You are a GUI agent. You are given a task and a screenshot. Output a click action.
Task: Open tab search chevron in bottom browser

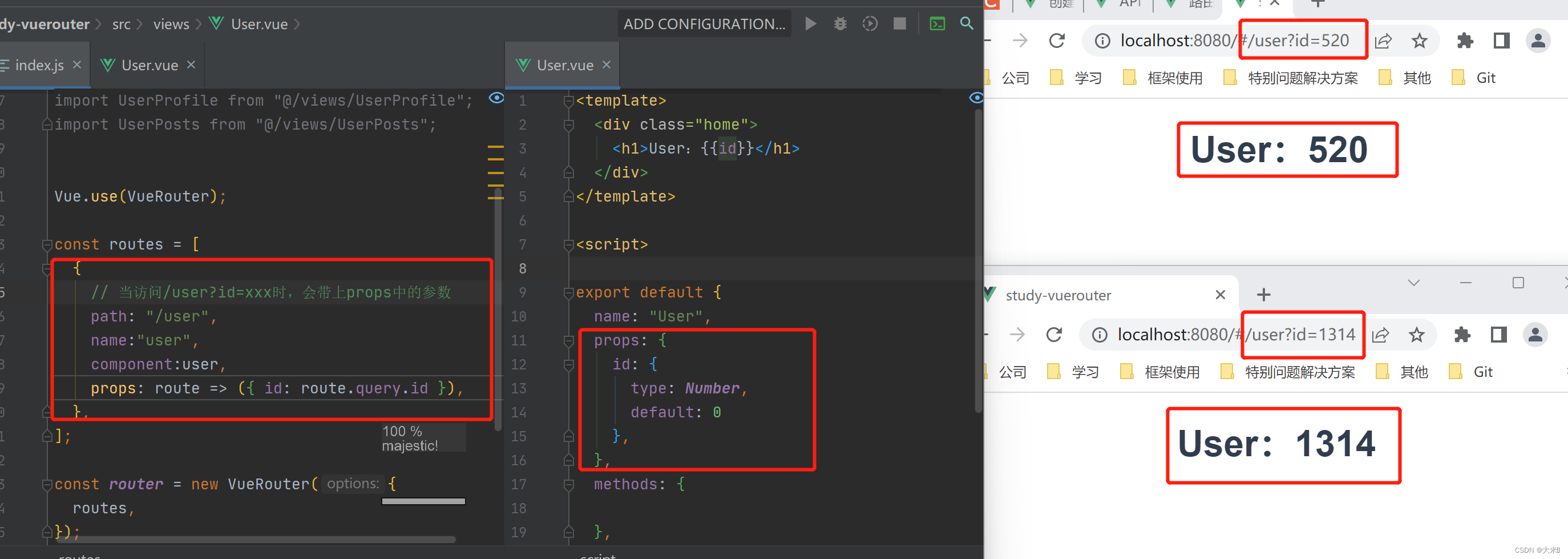pyautogui.click(x=1414, y=283)
